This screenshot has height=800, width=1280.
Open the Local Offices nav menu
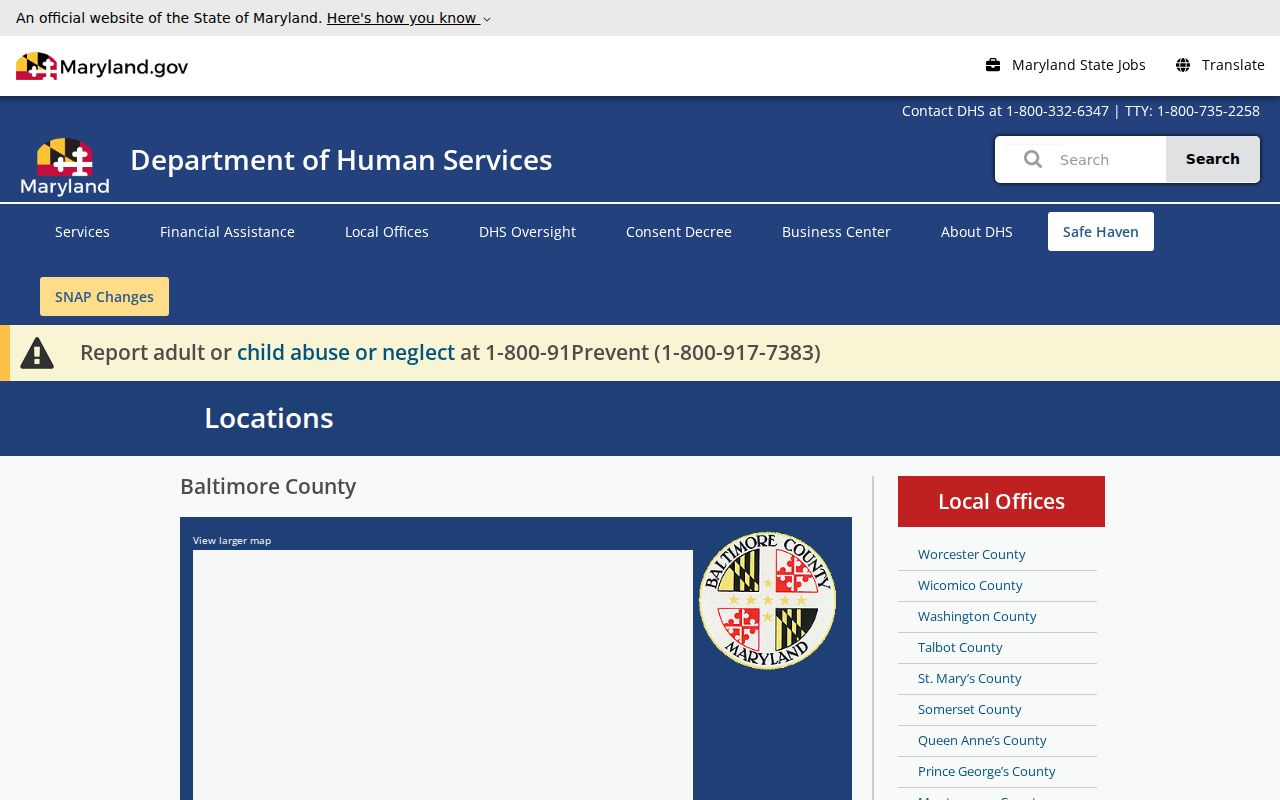(x=387, y=232)
